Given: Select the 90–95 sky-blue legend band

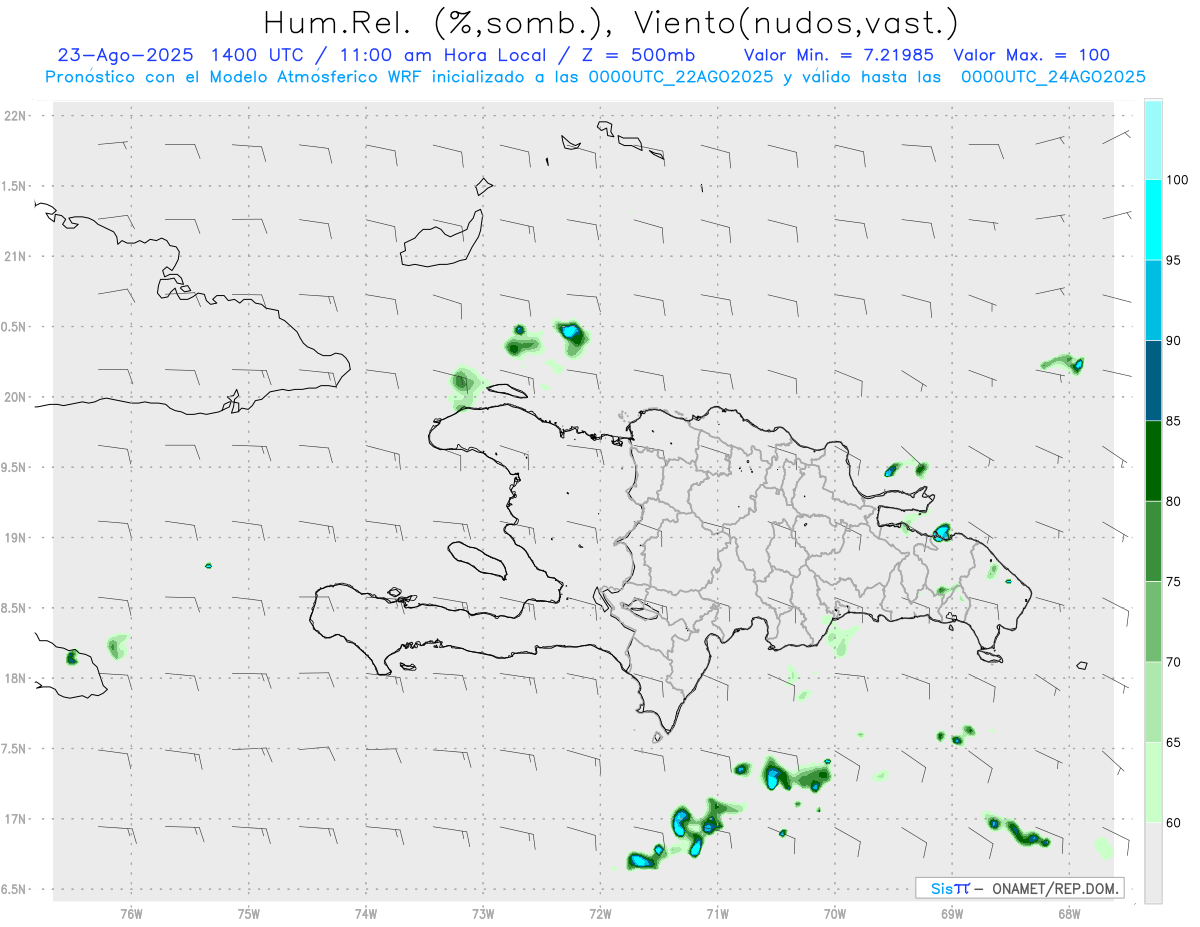Looking at the screenshot, I should [1153, 300].
